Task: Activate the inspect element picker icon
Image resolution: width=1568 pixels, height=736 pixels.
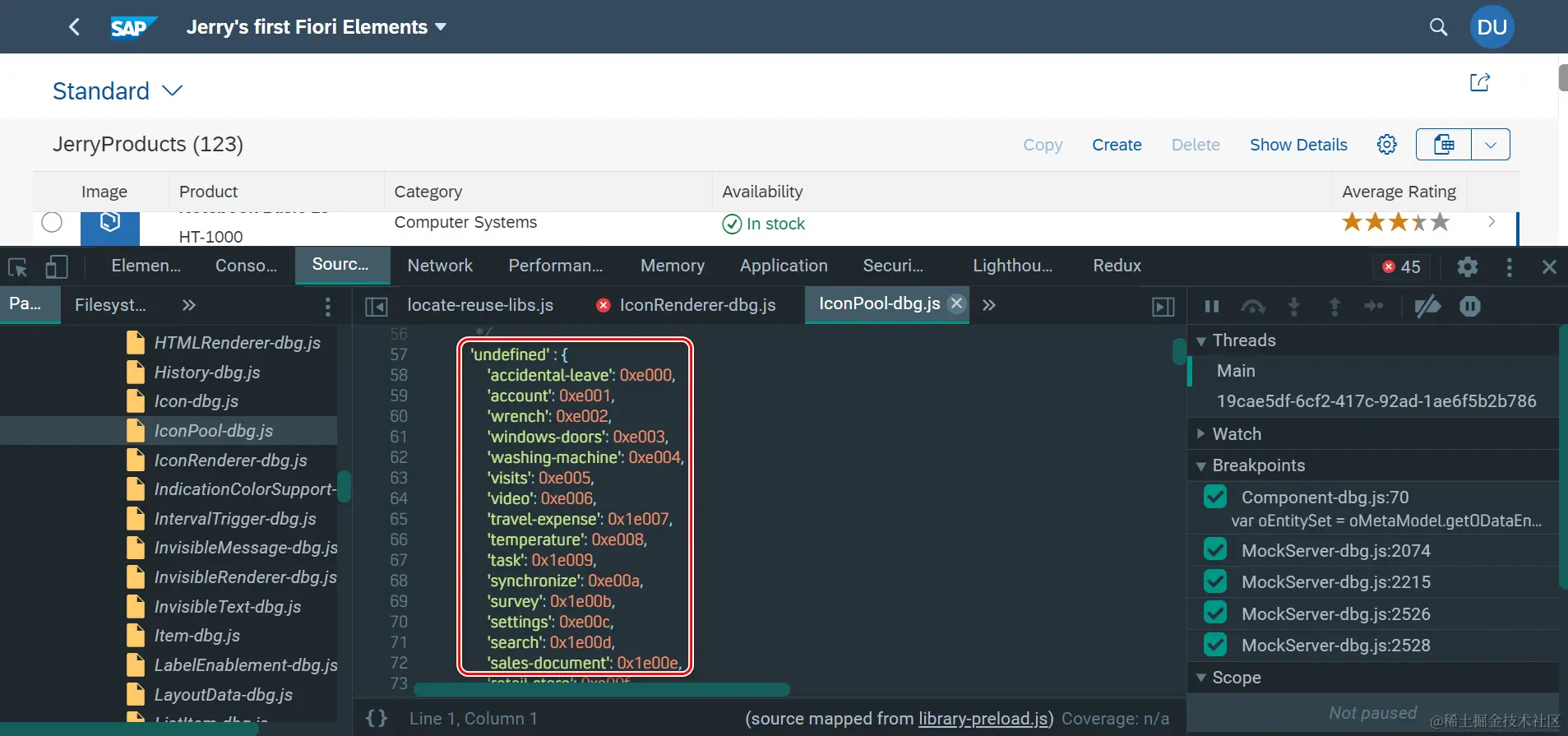Action: pos(18,266)
